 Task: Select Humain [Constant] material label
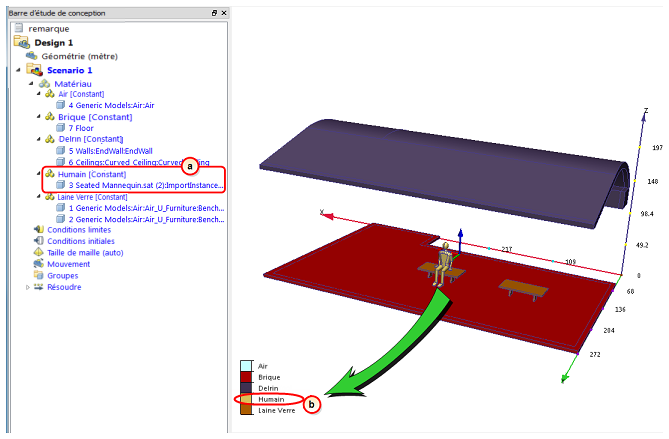92,174
